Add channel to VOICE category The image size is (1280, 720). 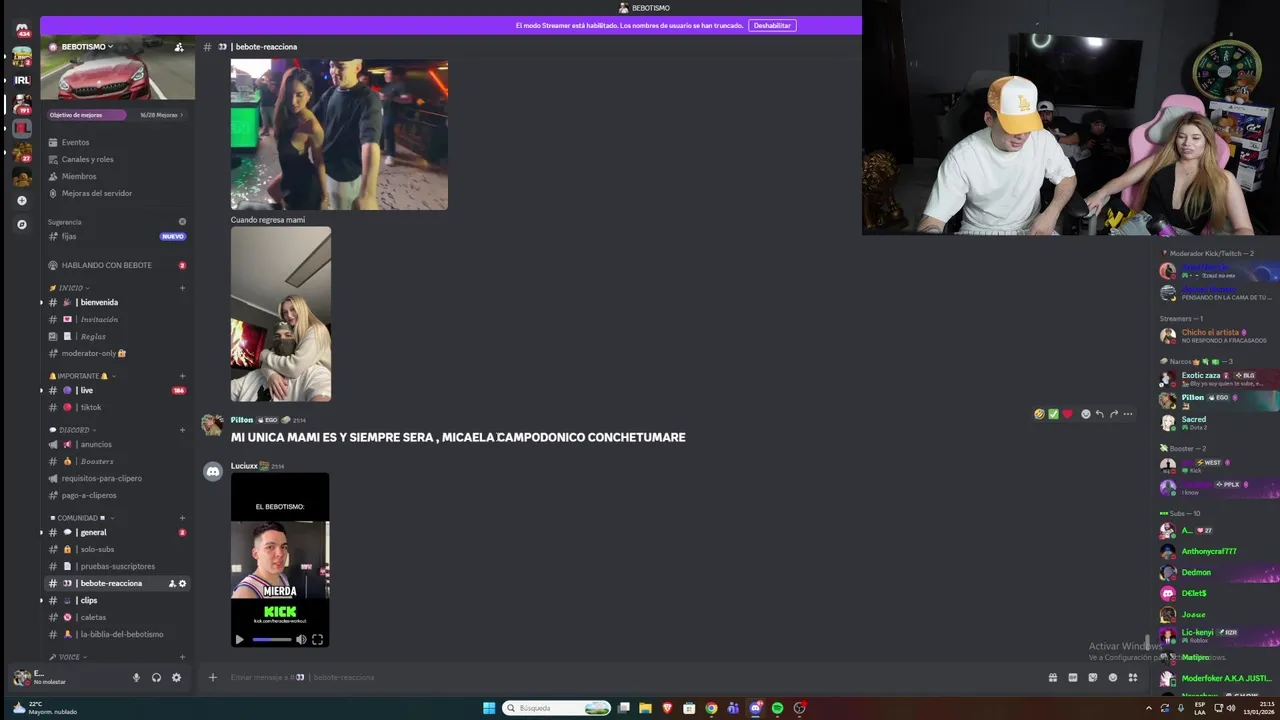click(182, 657)
